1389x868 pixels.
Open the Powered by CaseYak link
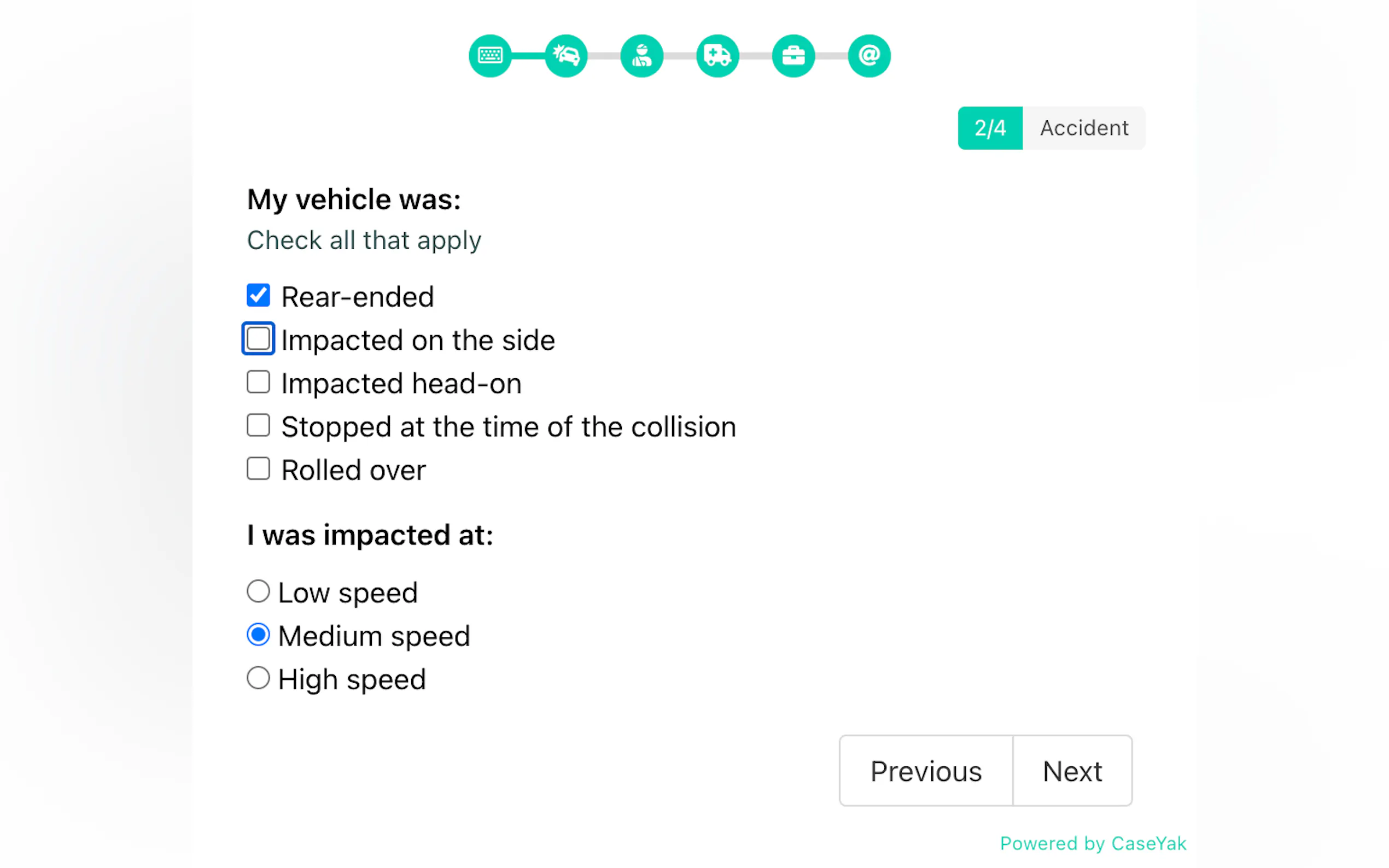tap(1093, 843)
